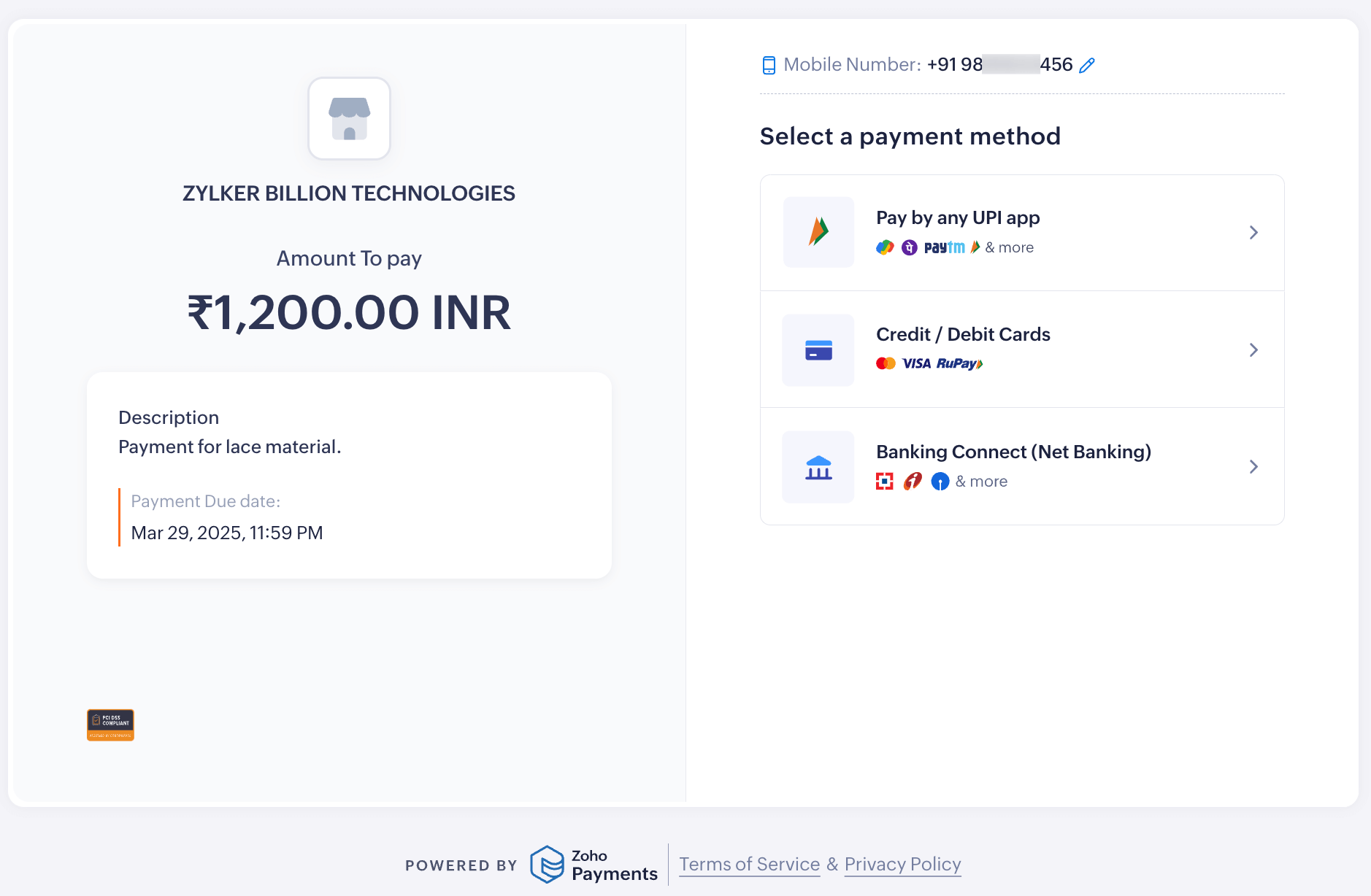Click the Paytm logo under UPI

pos(944,248)
